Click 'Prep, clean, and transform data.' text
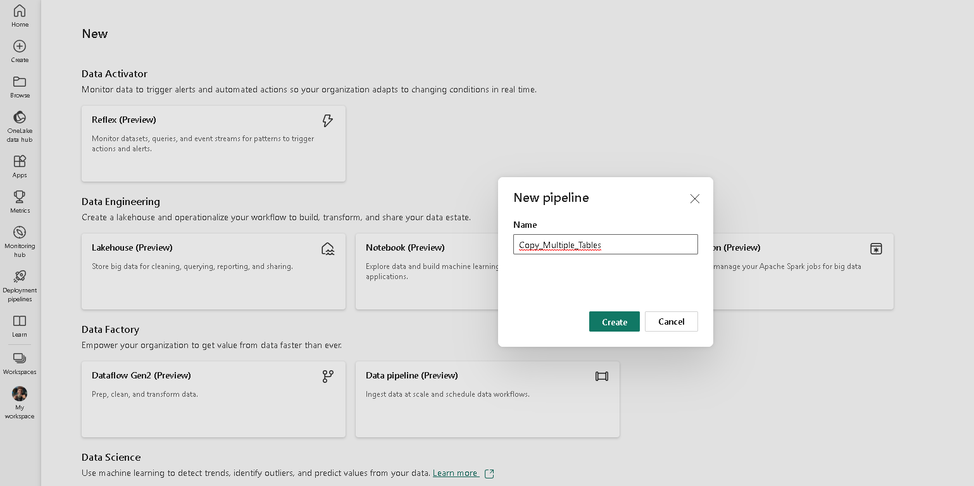 click(x=145, y=394)
